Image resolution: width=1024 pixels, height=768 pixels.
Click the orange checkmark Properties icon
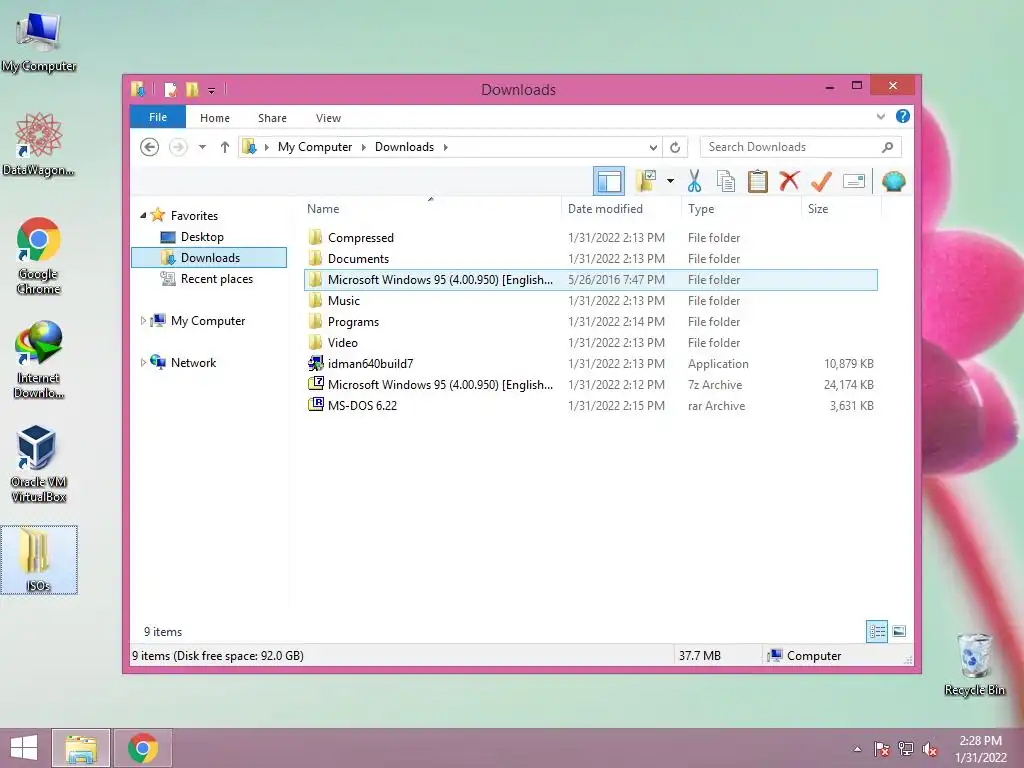tap(821, 181)
